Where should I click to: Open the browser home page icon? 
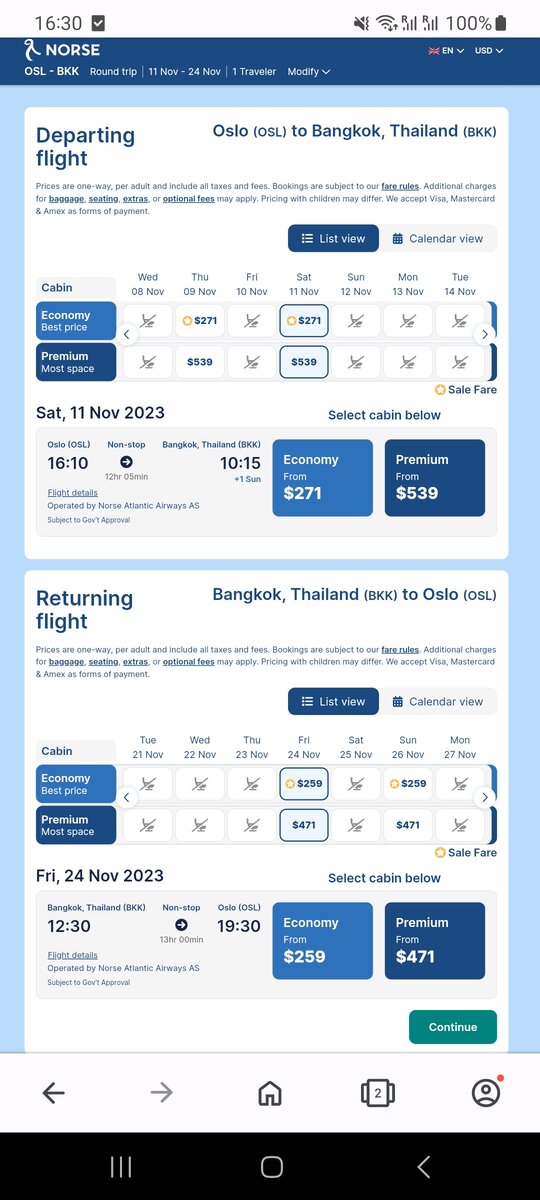point(270,1093)
